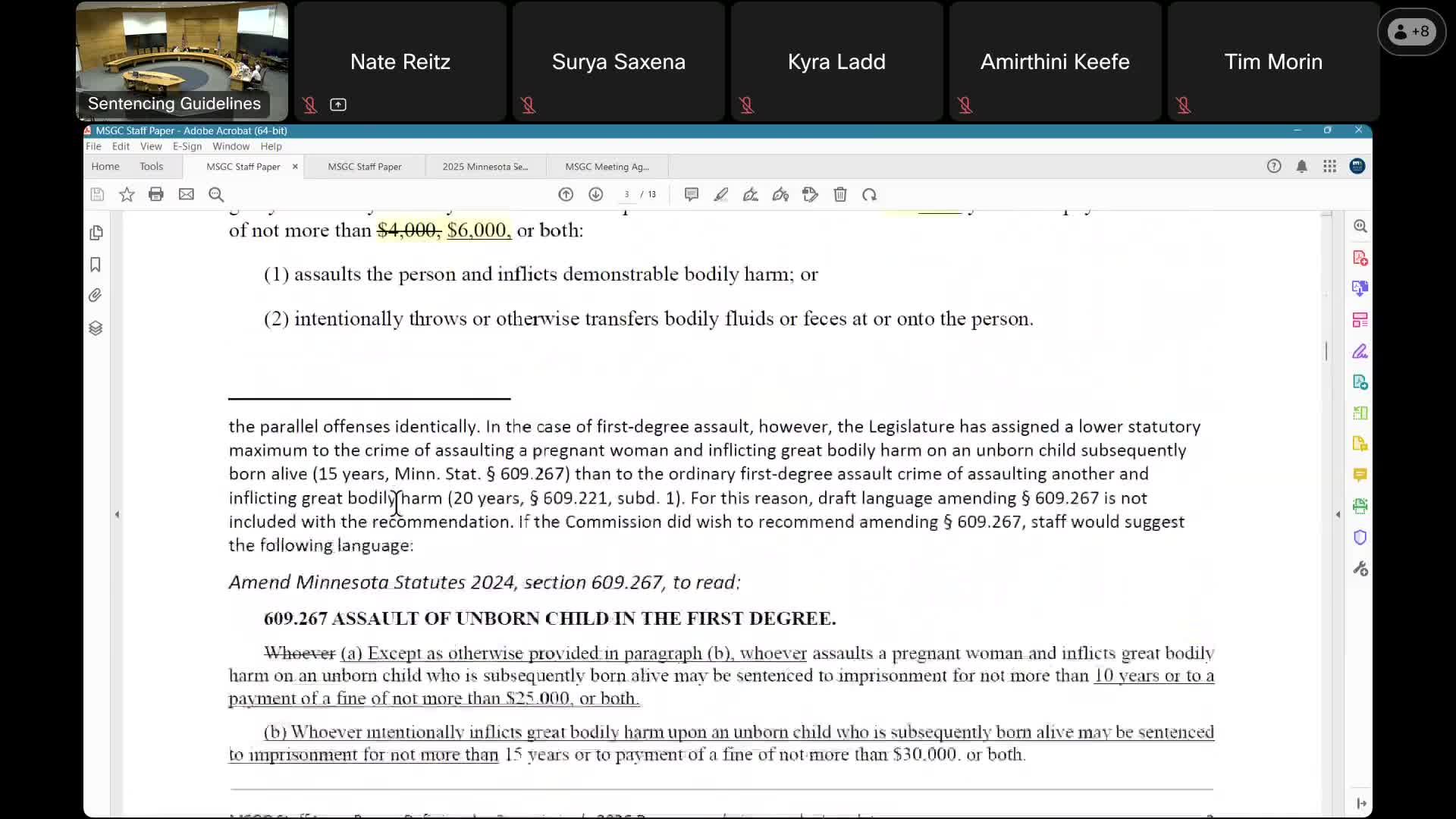The width and height of the screenshot is (1456, 819).
Task: Open the Find text magnifier tool
Action: (x=216, y=194)
